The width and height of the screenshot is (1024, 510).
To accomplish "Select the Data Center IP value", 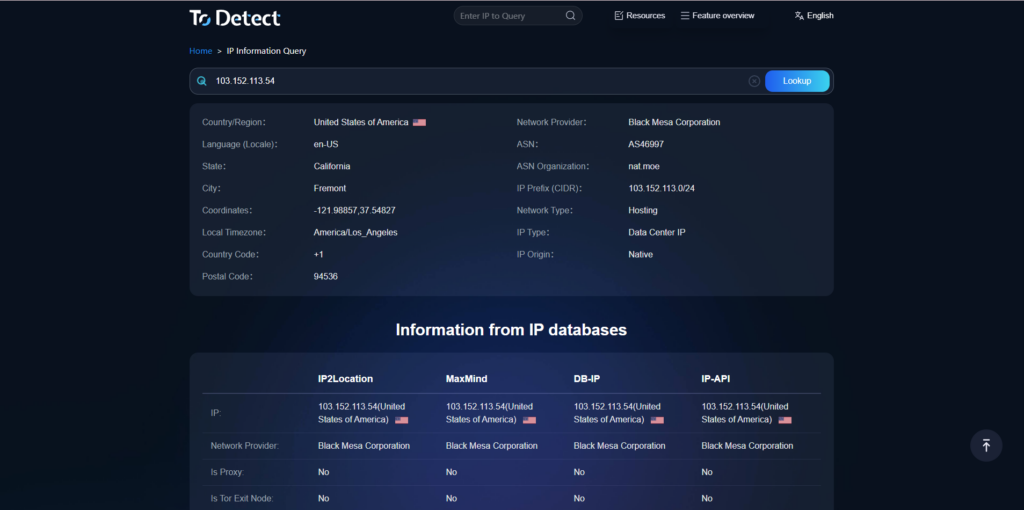I will click(657, 232).
